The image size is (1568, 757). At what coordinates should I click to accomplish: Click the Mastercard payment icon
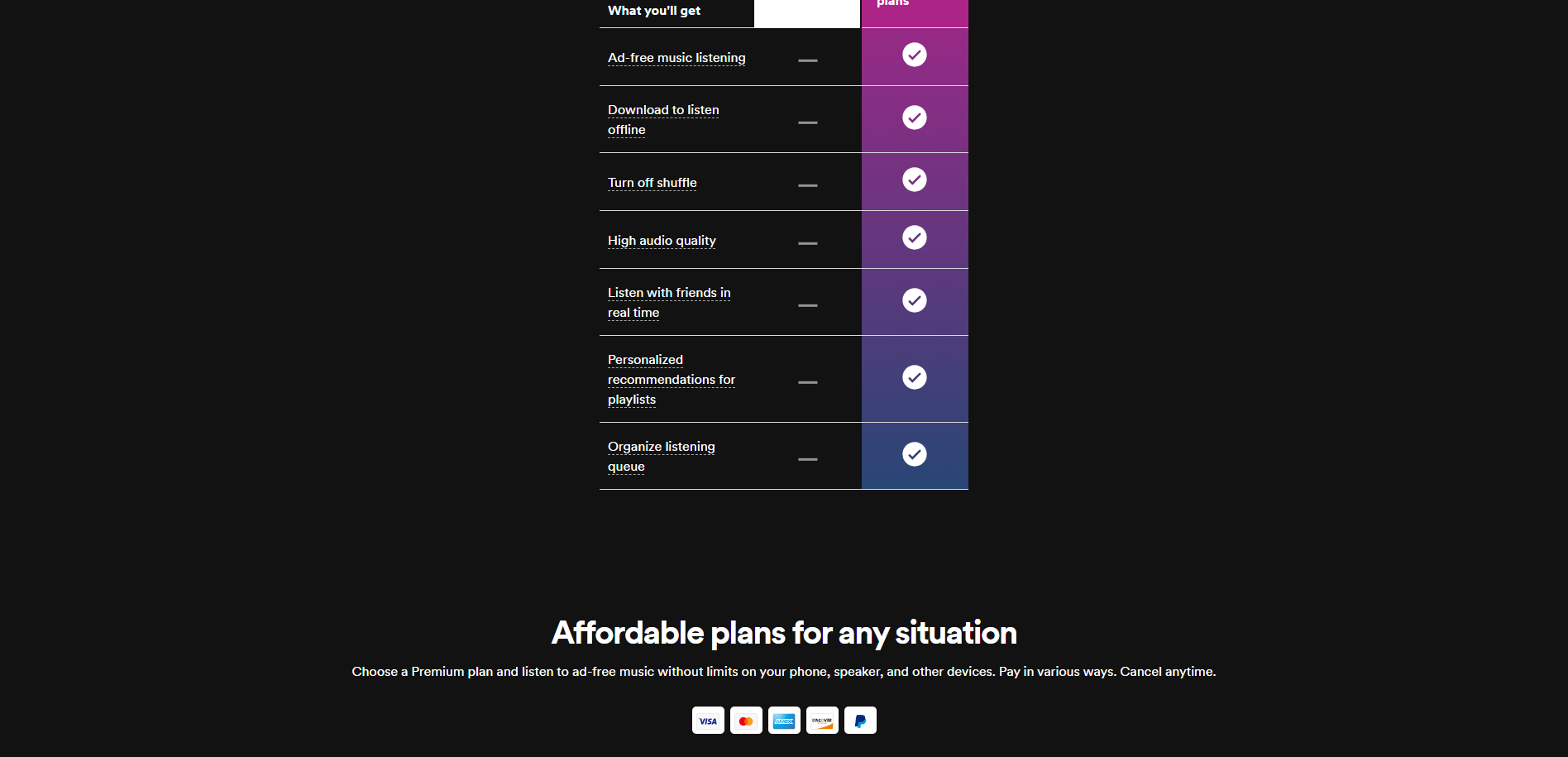[746, 721]
